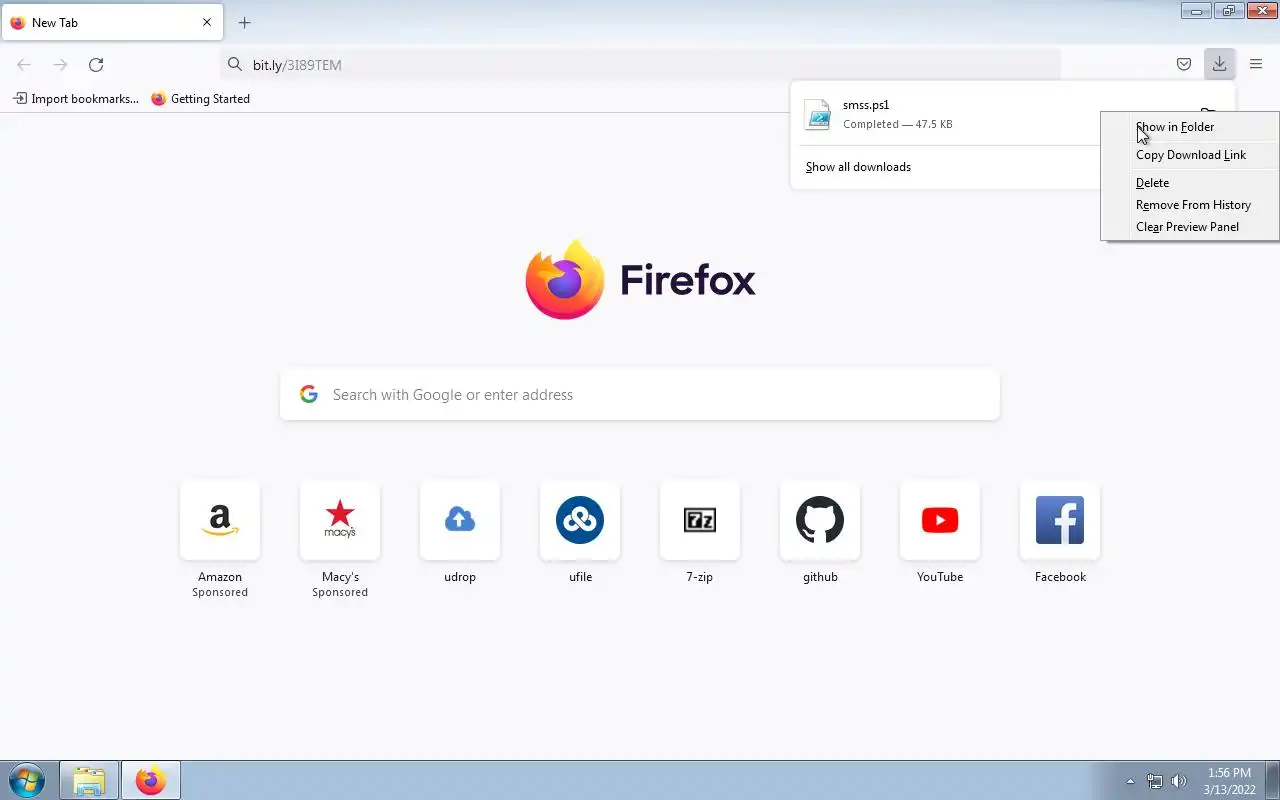The height and width of the screenshot is (800, 1280).
Task: Click the smss.ps1 file icon in downloads
Action: [x=818, y=115]
